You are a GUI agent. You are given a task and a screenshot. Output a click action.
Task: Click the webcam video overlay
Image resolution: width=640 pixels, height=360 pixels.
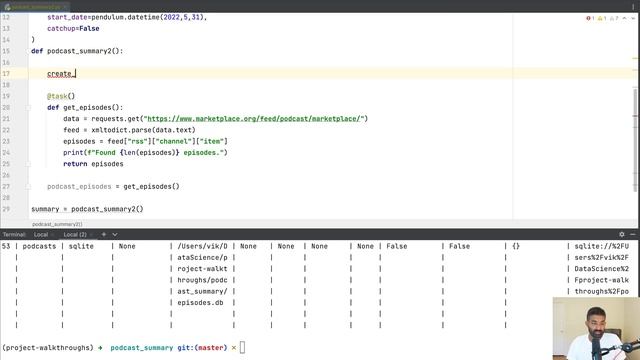click(596, 329)
